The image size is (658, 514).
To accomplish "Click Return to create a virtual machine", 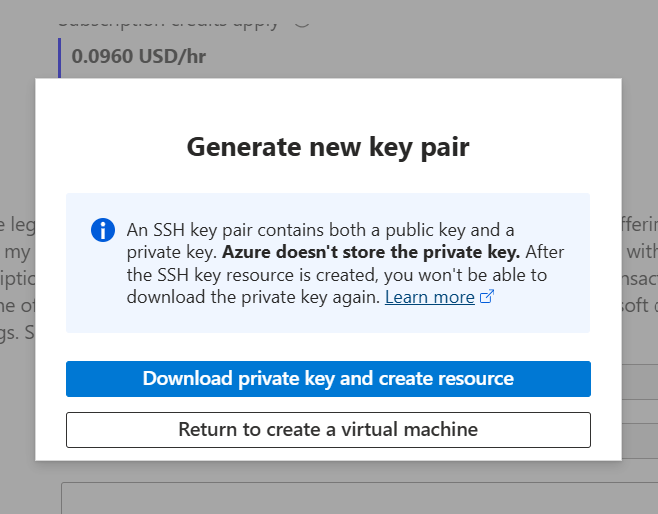I will pyautogui.click(x=328, y=430).
